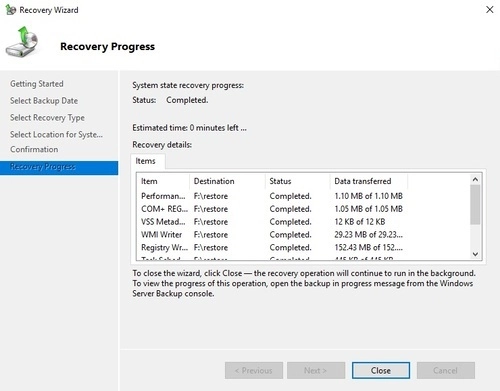Click 1.10 MB of 1.10 MB cell
Image resolution: width=500 pixels, height=391 pixels.
pyautogui.click(x=369, y=196)
